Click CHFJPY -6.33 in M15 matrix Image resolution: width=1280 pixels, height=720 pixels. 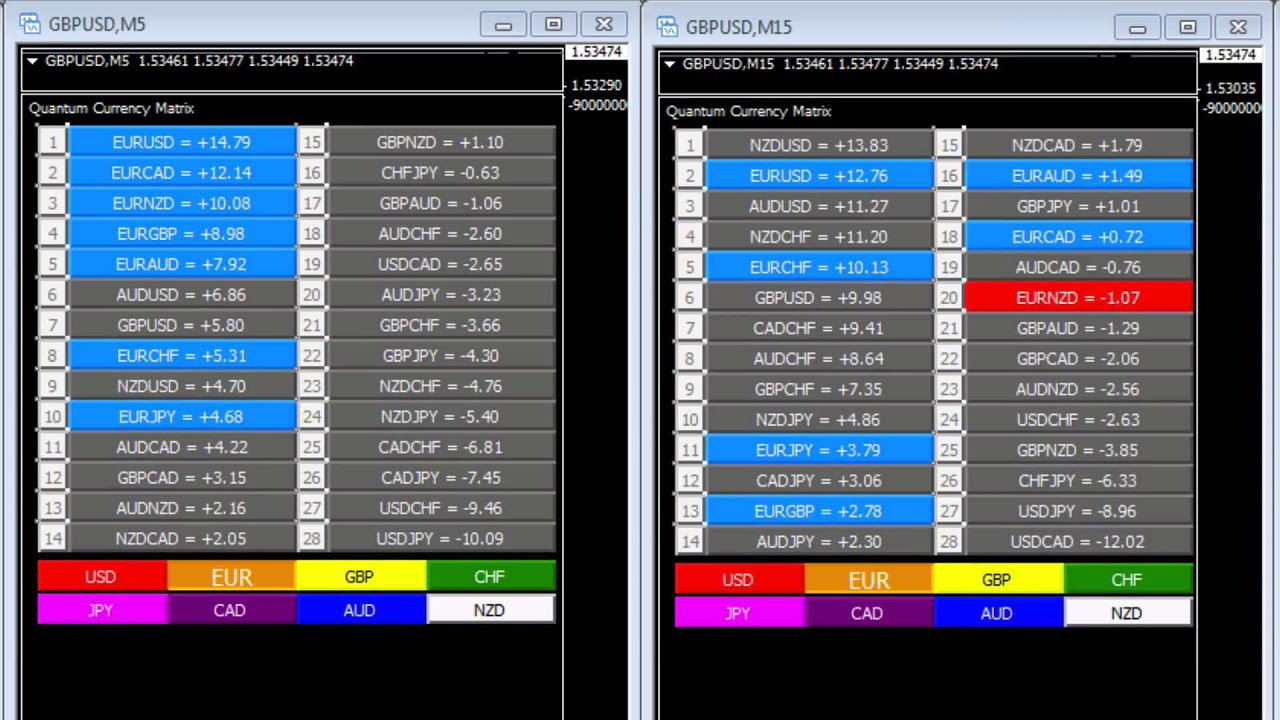(x=1078, y=481)
